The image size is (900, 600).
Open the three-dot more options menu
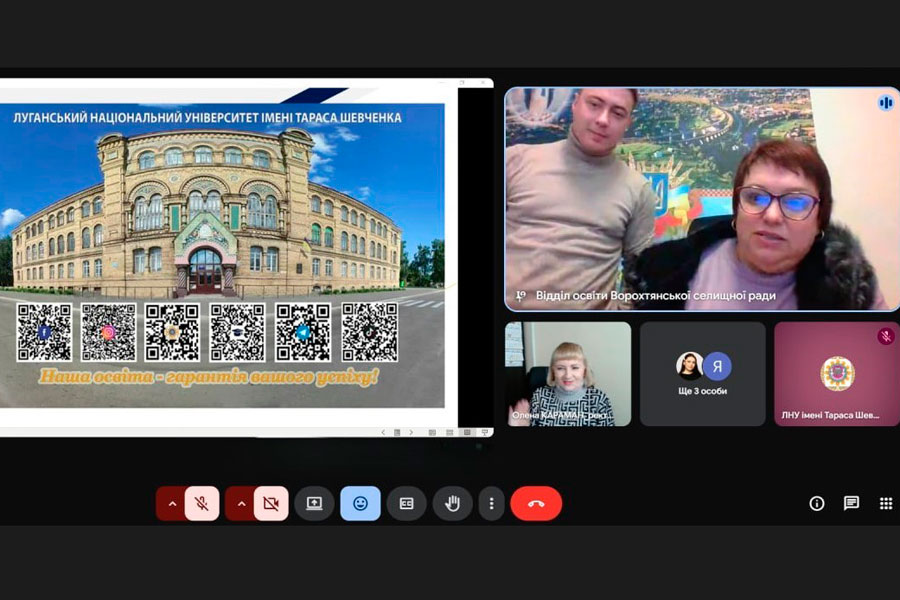pyautogui.click(x=491, y=504)
